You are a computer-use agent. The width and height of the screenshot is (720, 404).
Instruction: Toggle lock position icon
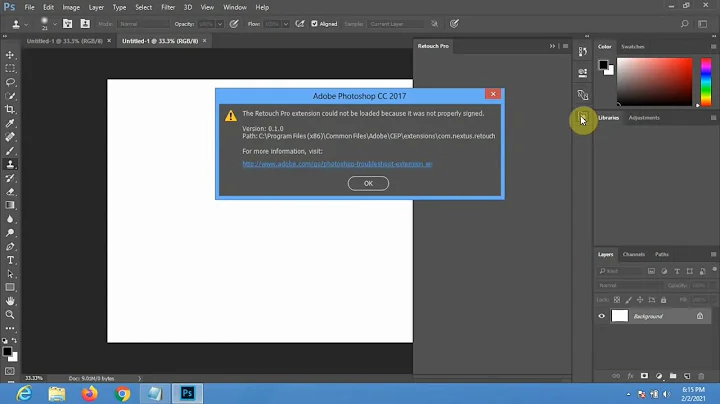640,300
